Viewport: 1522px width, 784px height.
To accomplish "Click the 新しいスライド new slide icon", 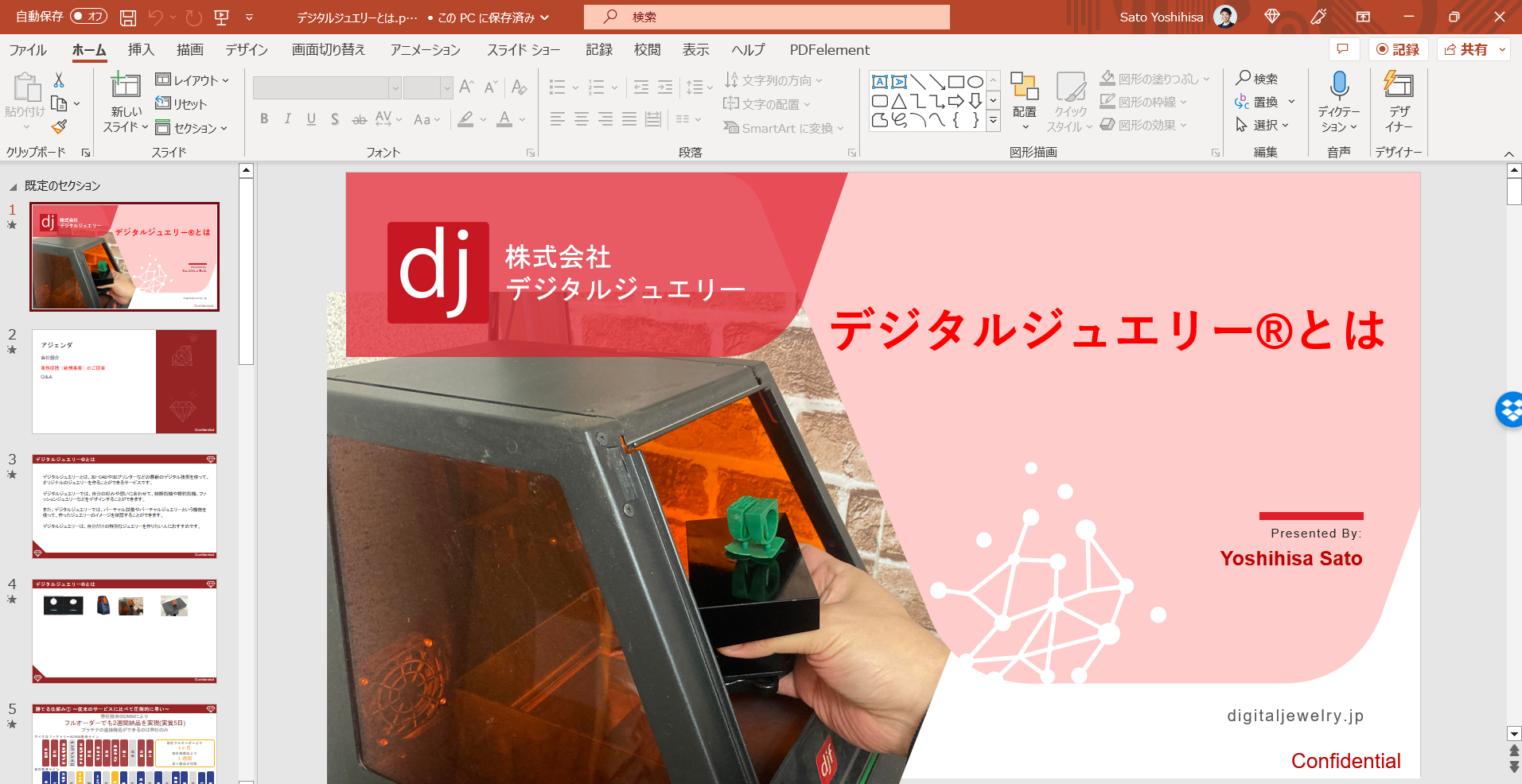I will point(125,83).
